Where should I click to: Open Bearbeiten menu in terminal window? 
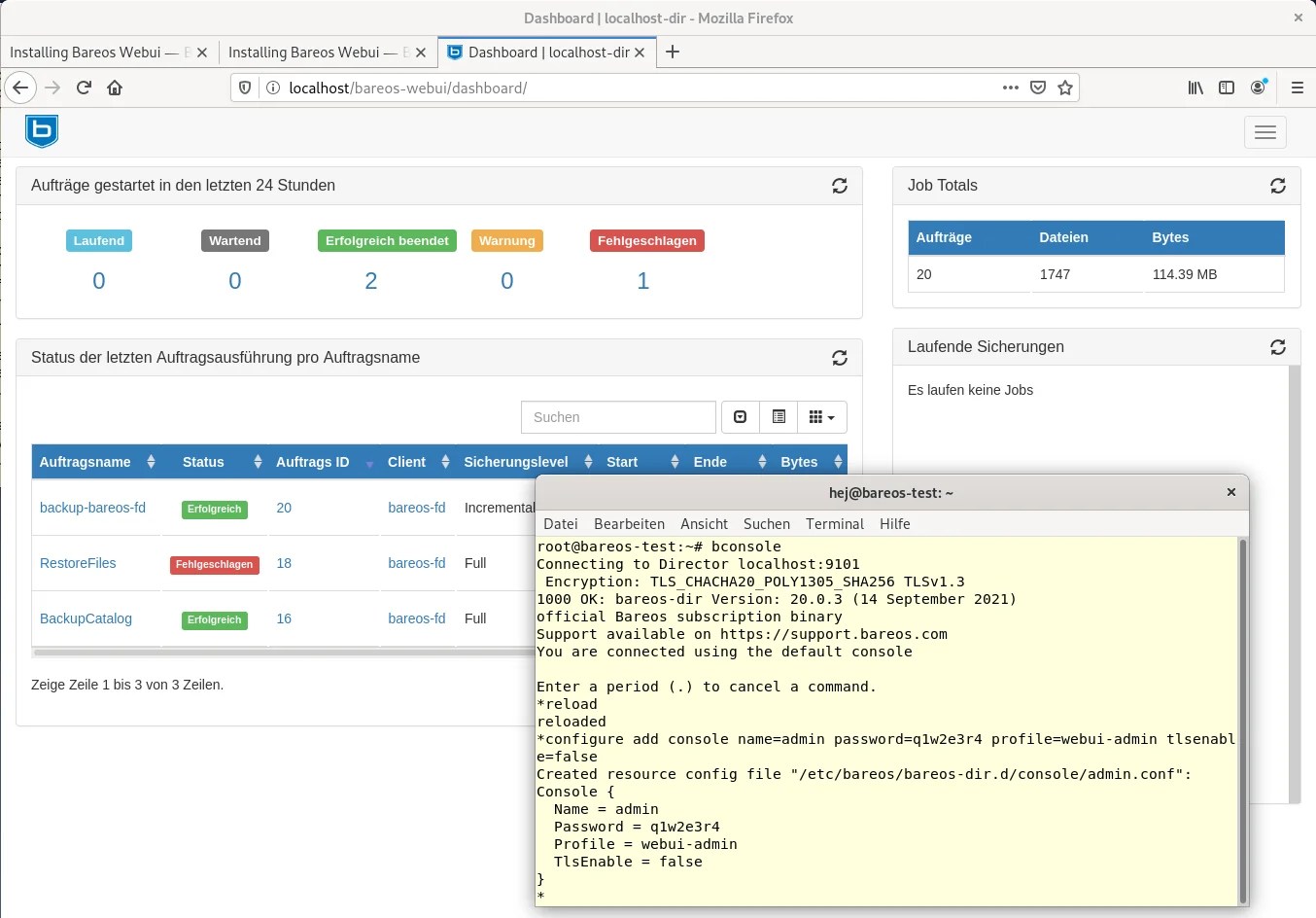[630, 524]
